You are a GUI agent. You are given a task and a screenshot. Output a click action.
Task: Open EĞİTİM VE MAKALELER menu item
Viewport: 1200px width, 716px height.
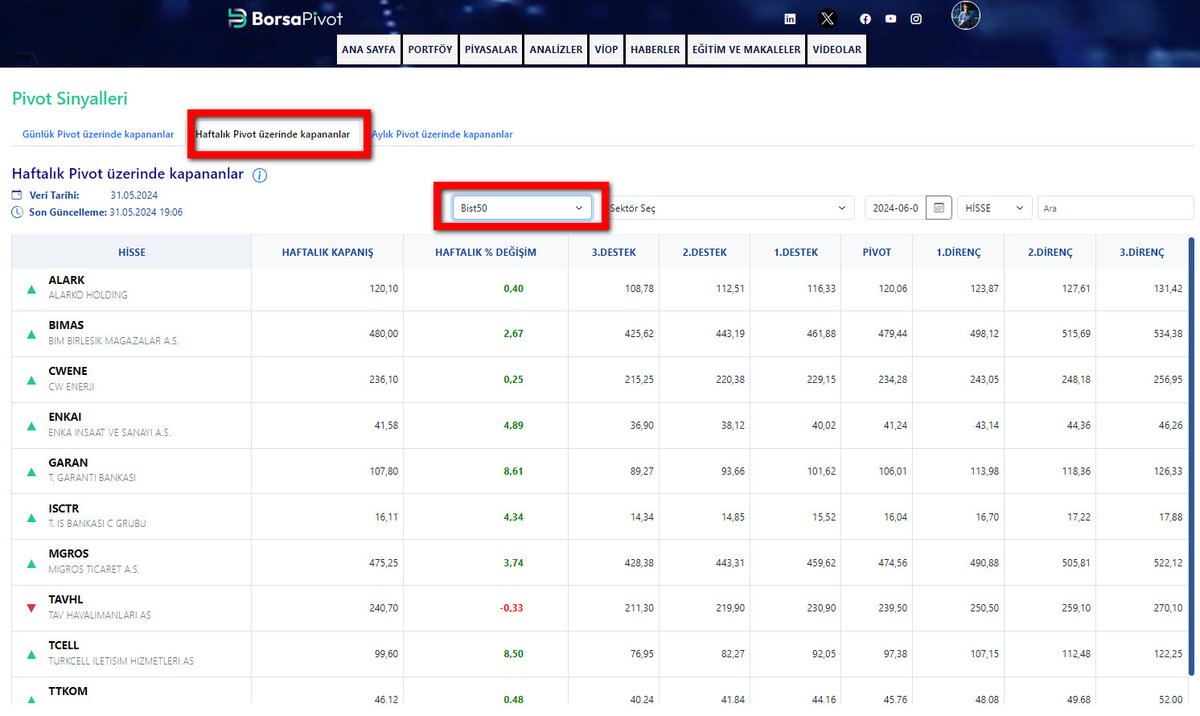click(x=747, y=50)
